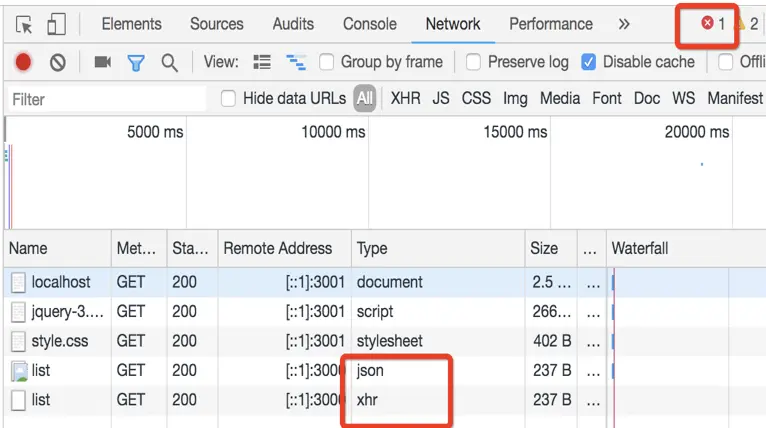
Task: Uncheck Disable cache checkbox
Action: click(x=588, y=62)
